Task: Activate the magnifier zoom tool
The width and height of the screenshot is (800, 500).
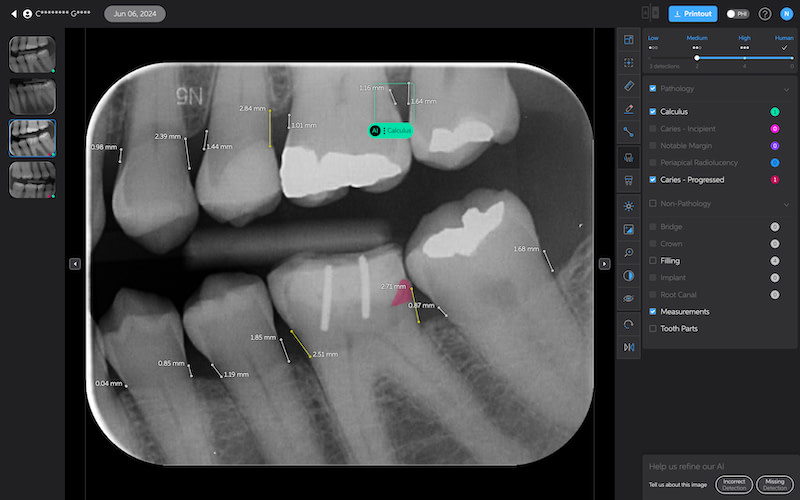Action: [628, 252]
